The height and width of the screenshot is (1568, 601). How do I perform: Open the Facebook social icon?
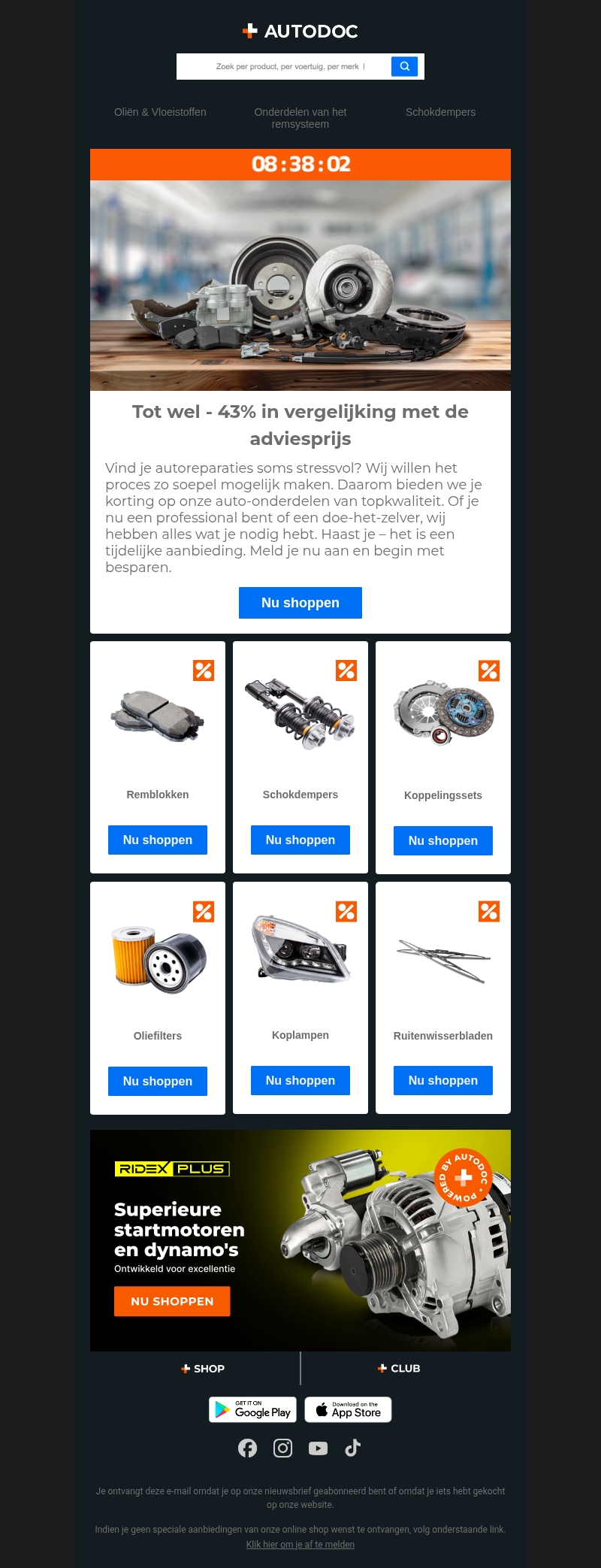(247, 1448)
